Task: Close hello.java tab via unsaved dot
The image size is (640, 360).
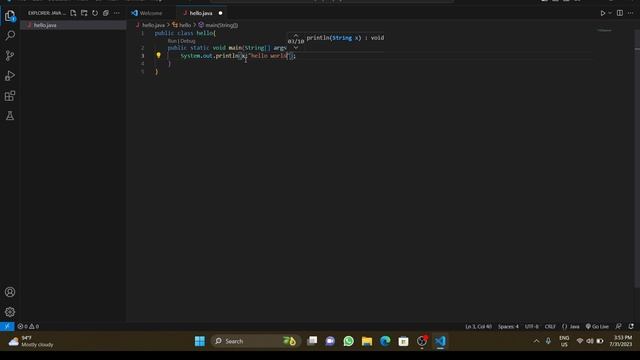Action: point(220,13)
